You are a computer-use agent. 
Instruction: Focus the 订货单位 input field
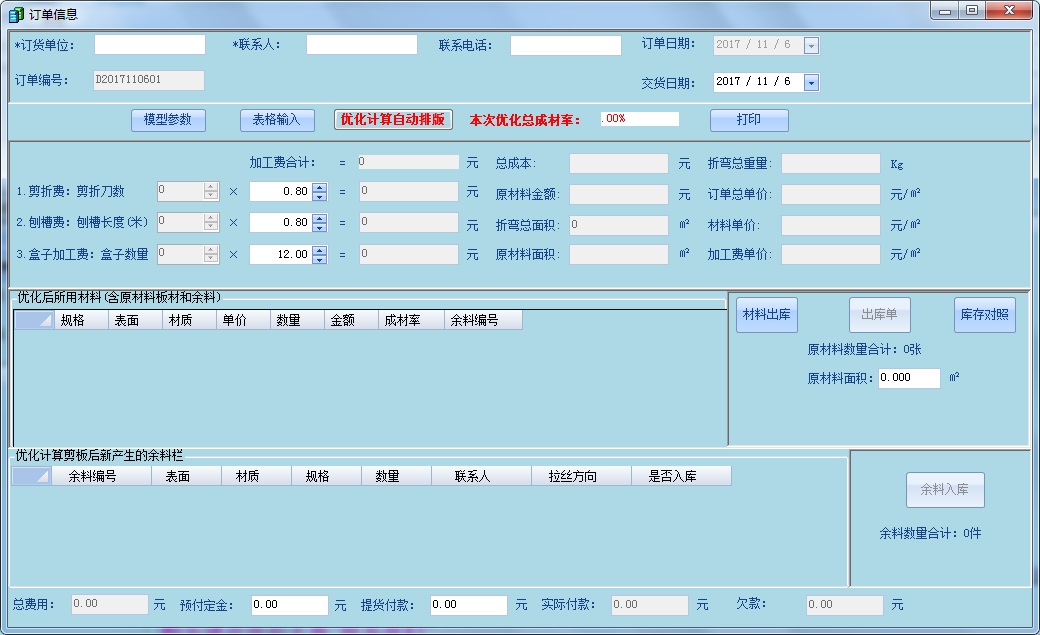pos(150,44)
